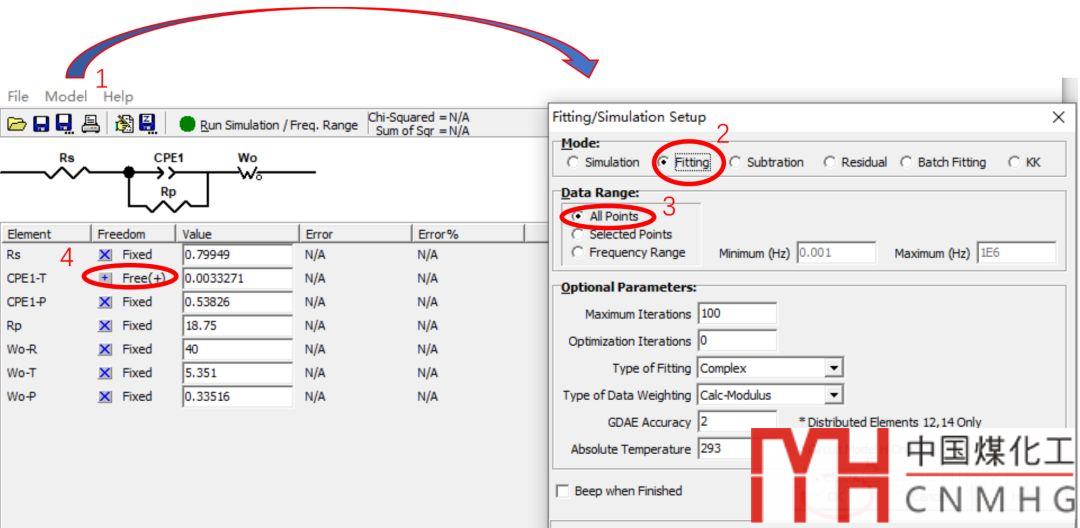
Task: Toggle Wo-P freedom Fixed icon
Action: 105,397
